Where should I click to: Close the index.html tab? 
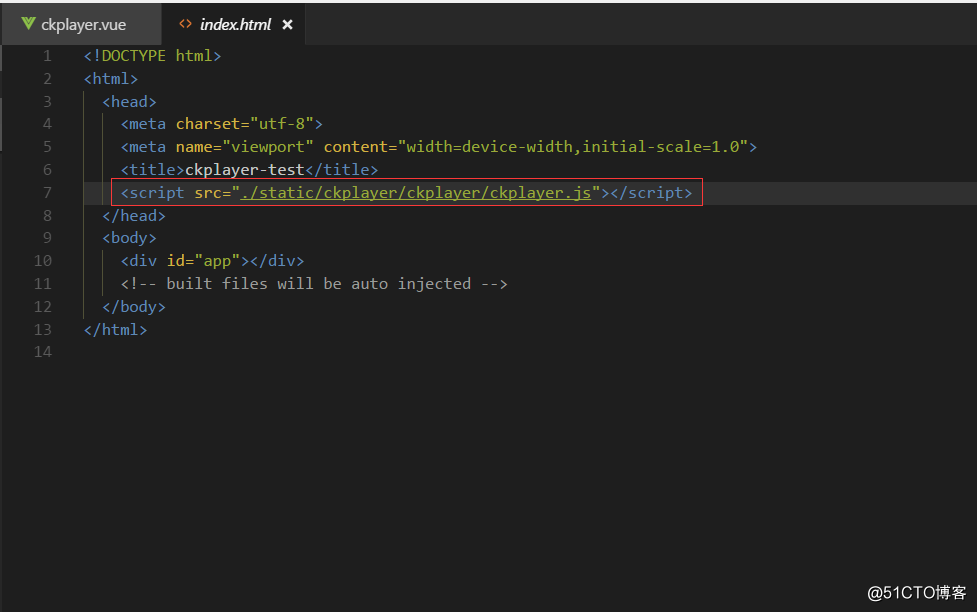[287, 25]
